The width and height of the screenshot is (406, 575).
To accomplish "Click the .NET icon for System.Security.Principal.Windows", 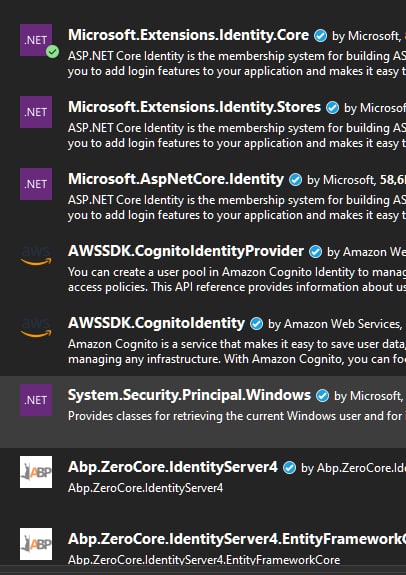I will 36,400.
